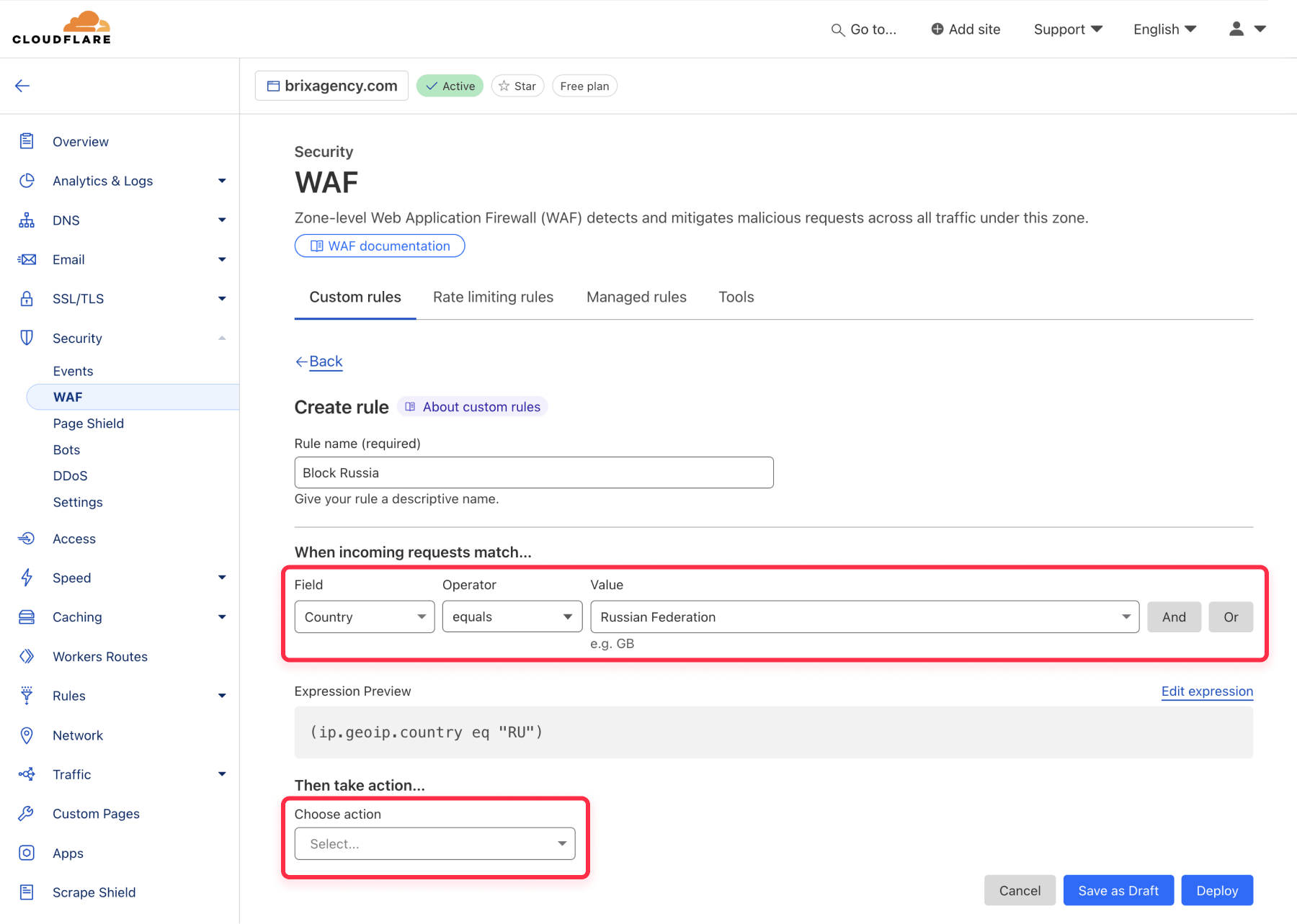This screenshot has width=1297, height=924.
Task: Click the Cloudflare logo
Action: point(62,28)
